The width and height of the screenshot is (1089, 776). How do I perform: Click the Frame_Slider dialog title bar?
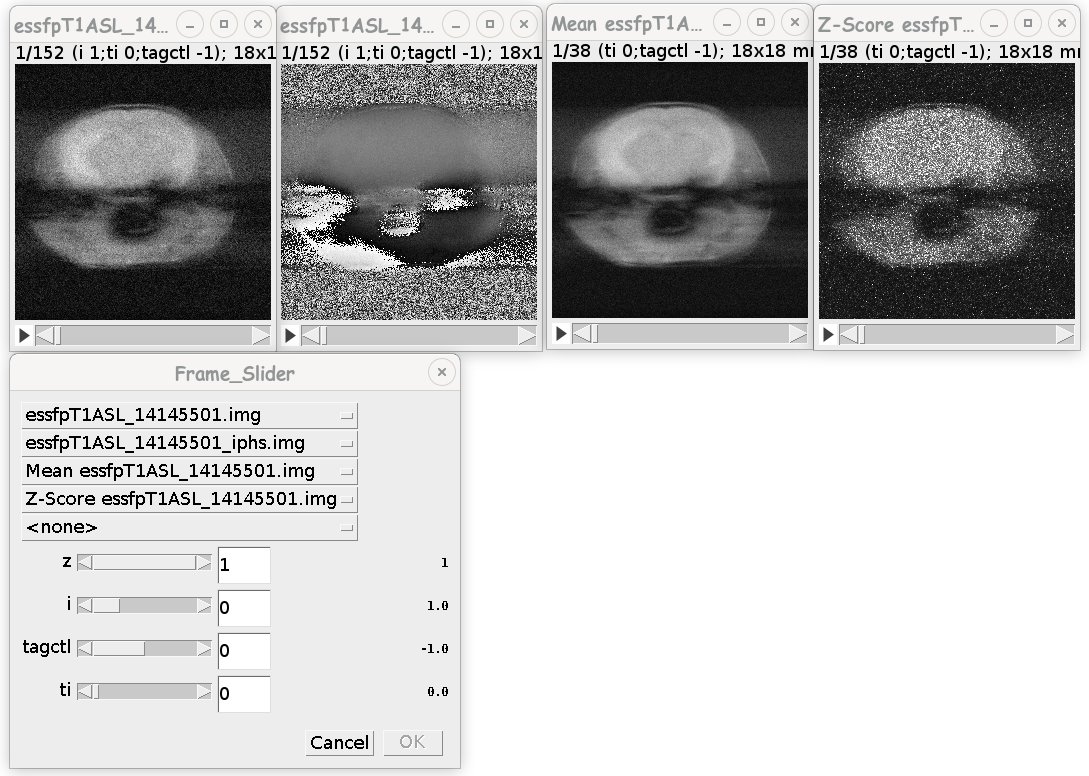235,373
